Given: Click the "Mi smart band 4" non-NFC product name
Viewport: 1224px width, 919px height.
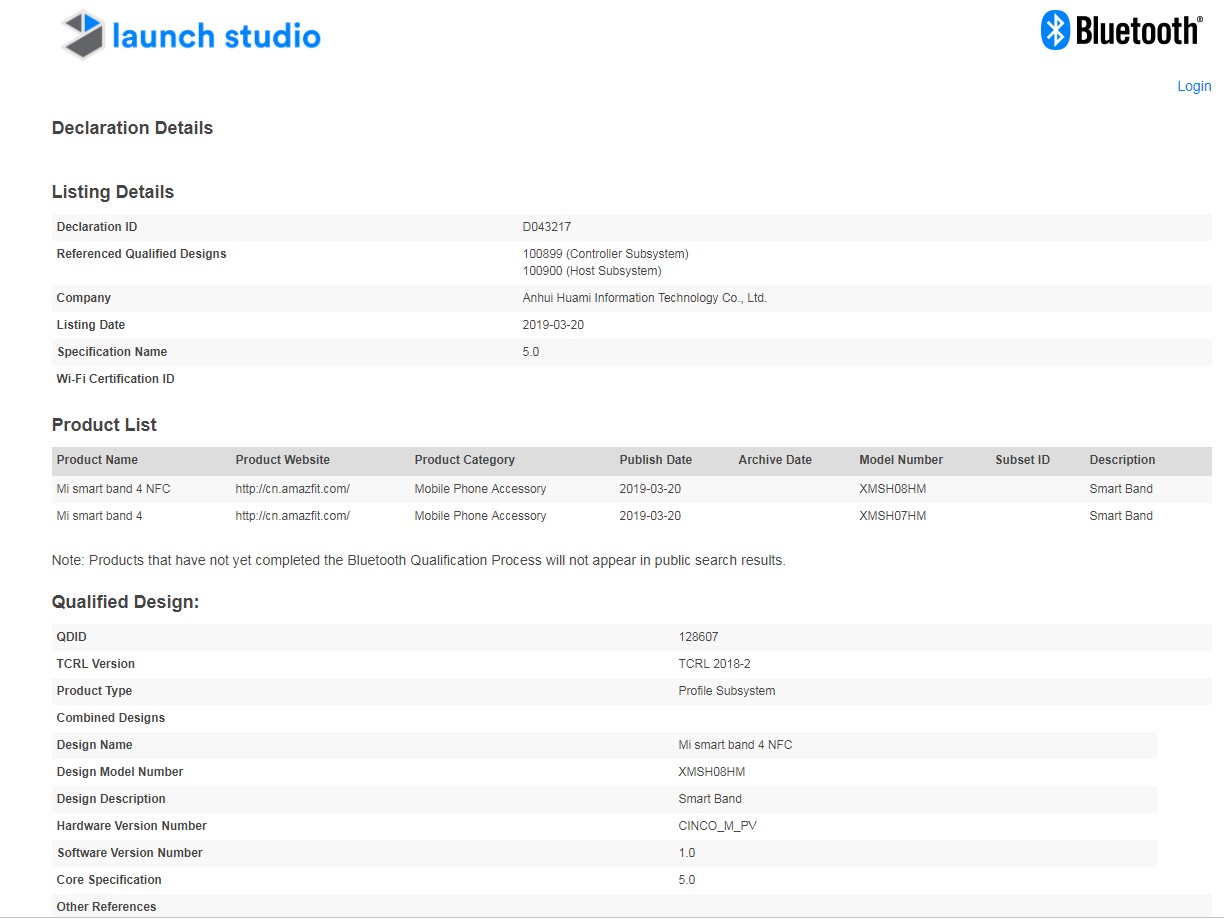Looking at the screenshot, I should coord(100,516).
